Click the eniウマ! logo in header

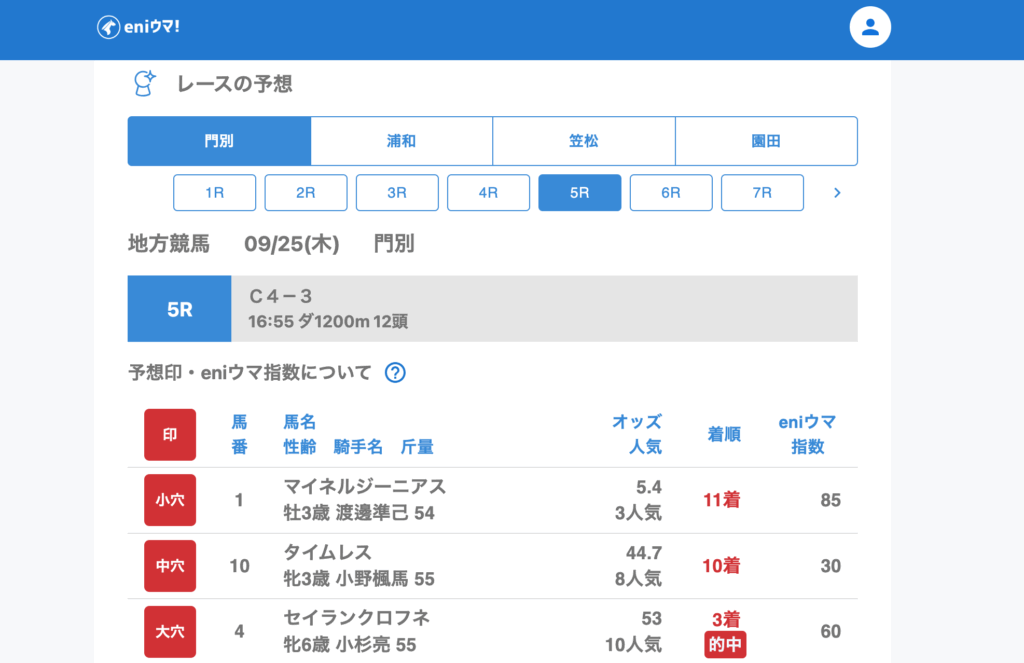click(x=138, y=27)
